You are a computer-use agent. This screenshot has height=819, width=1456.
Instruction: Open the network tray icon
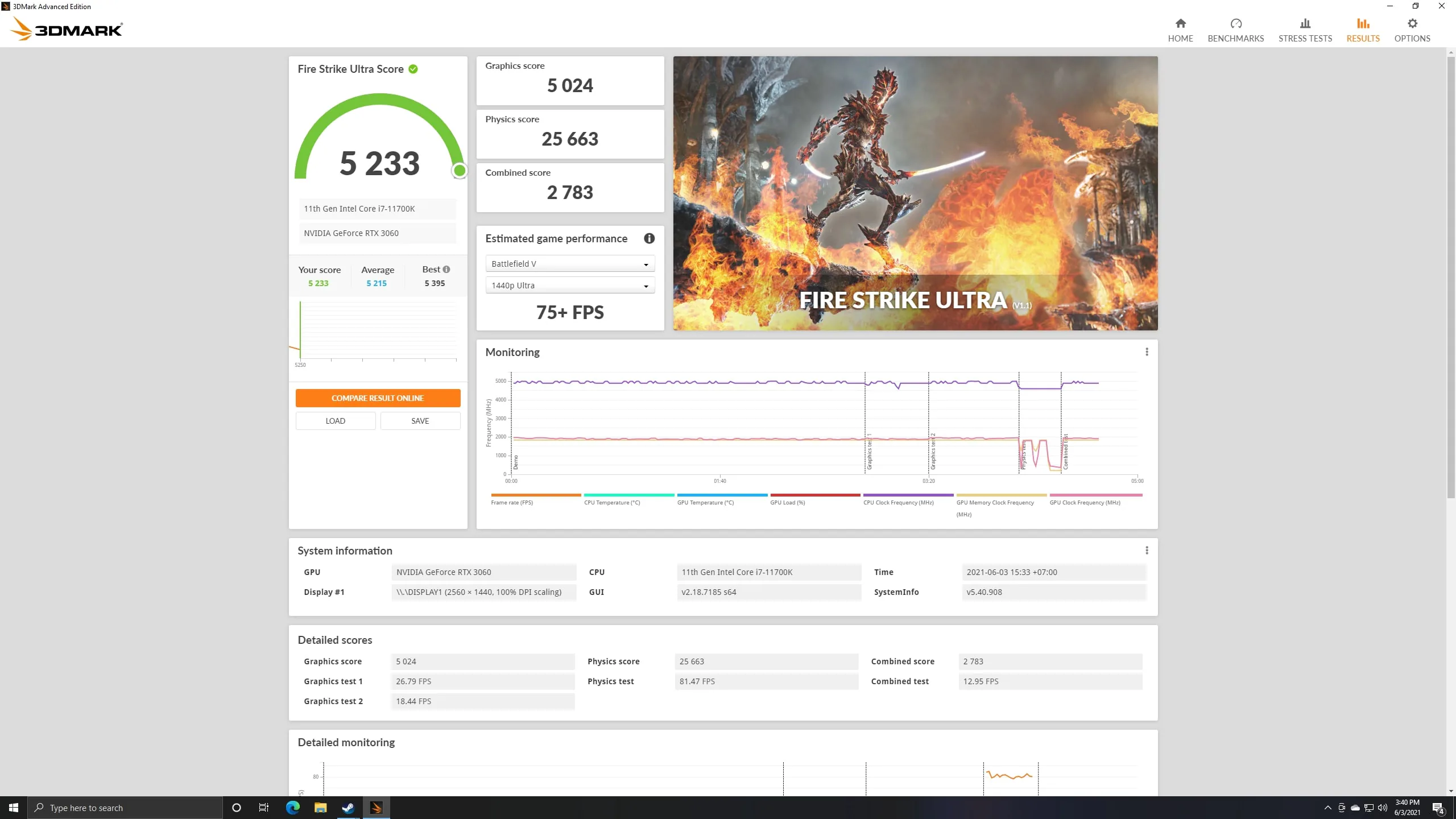(x=1369, y=808)
